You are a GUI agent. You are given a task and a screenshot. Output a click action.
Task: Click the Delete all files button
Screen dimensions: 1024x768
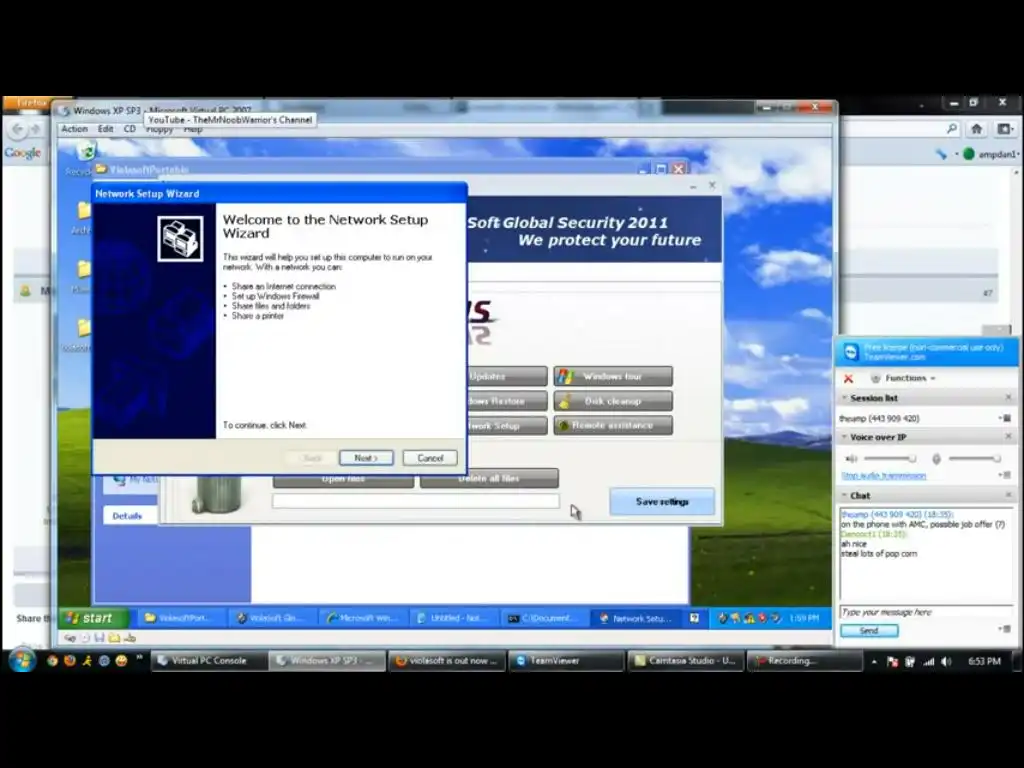[x=489, y=479]
